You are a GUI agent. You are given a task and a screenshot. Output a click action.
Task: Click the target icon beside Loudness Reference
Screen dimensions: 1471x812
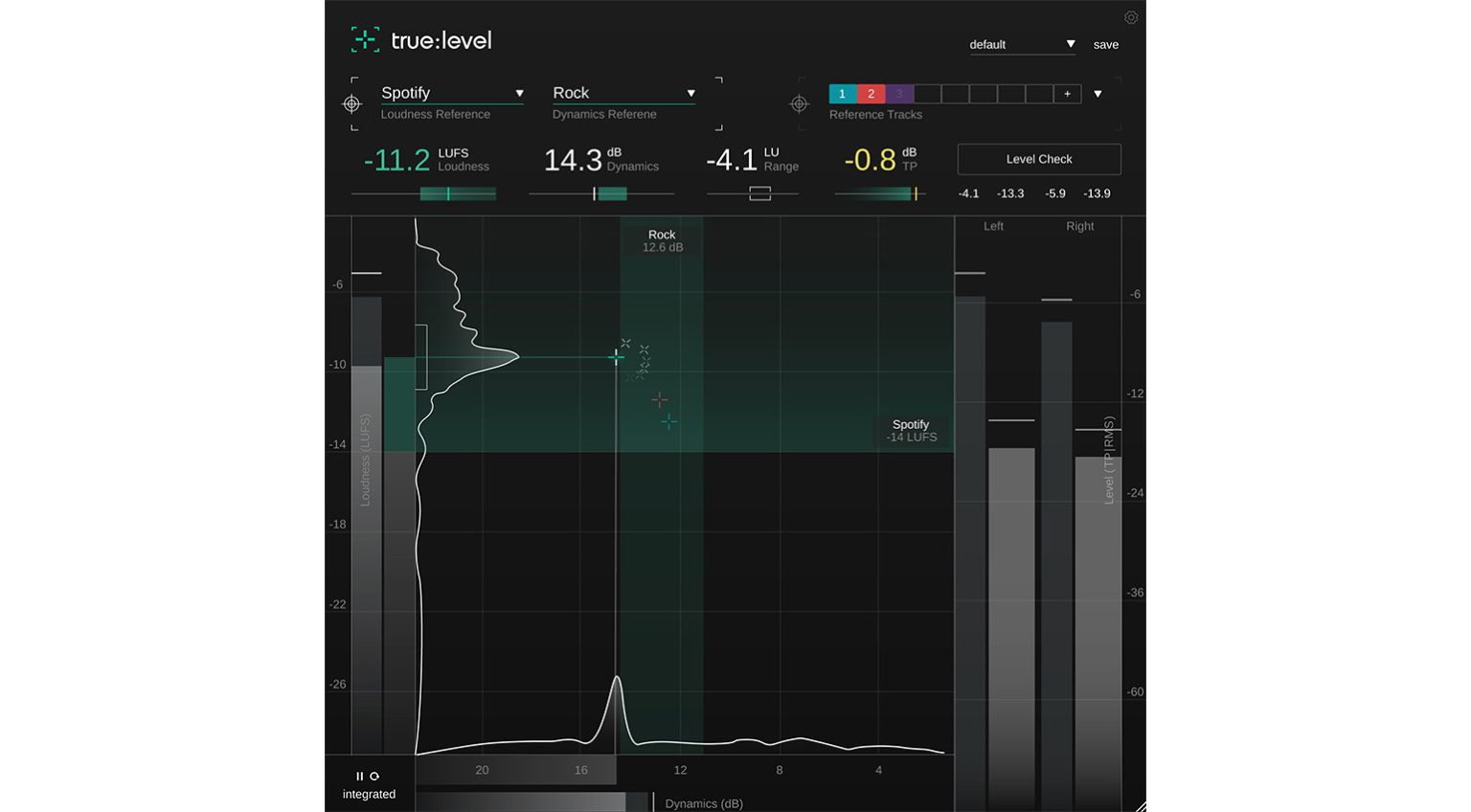pyautogui.click(x=351, y=103)
